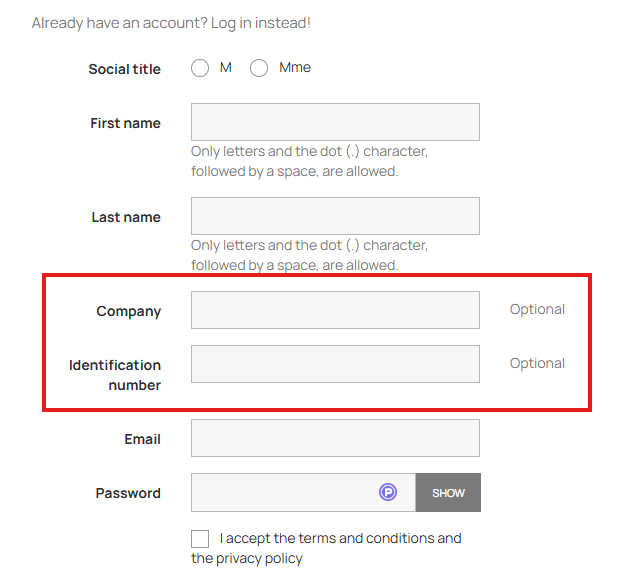622x579 pixels.
Task: Select the optional Company input field
Action: point(335,310)
